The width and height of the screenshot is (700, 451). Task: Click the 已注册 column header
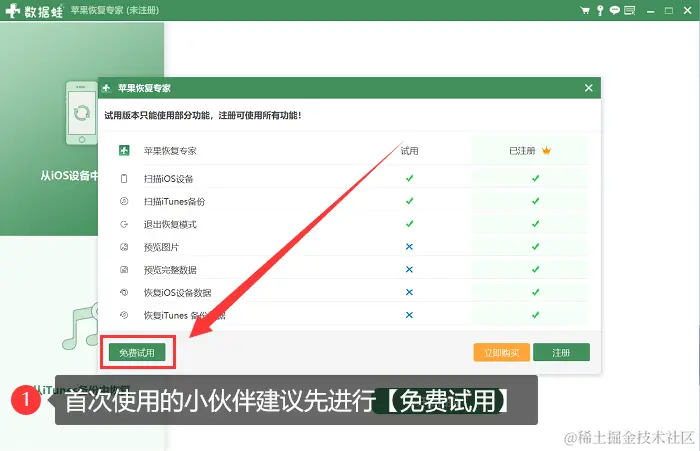click(x=522, y=151)
